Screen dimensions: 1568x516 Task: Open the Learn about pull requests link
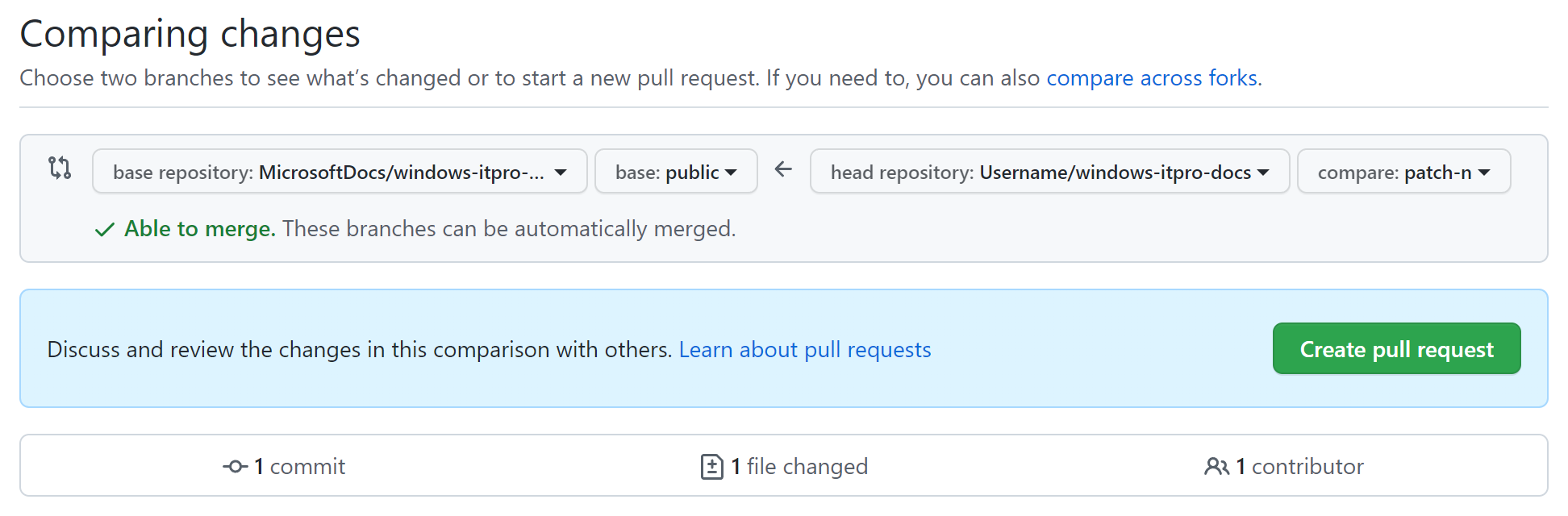tap(805, 350)
